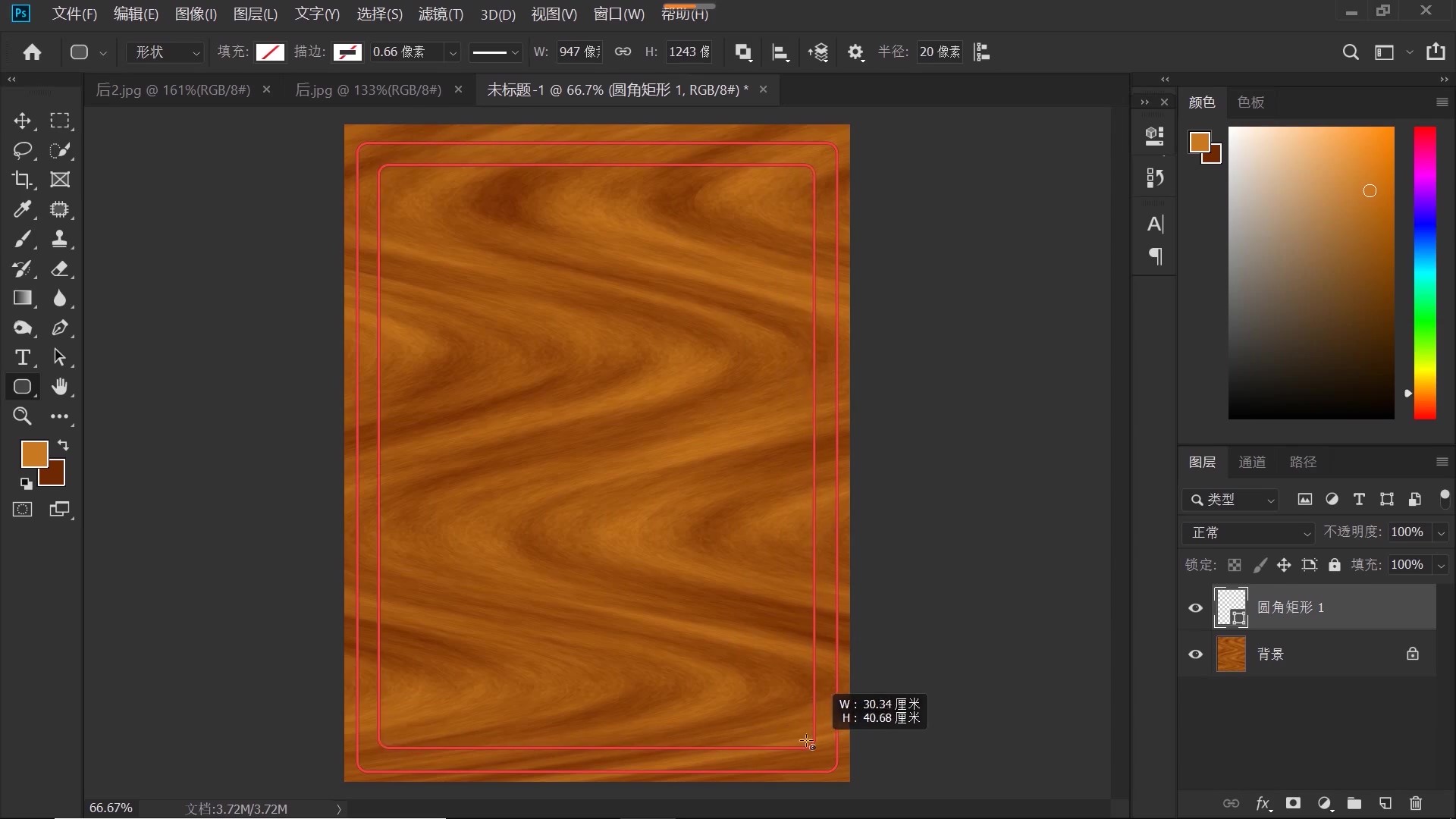
Task: Delete layer using trash icon
Action: 1415,803
